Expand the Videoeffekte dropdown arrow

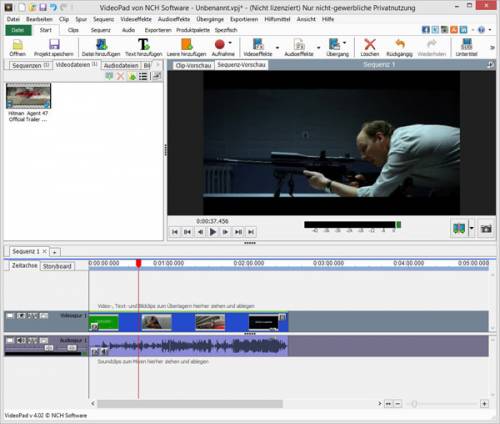[x=277, y=48]
